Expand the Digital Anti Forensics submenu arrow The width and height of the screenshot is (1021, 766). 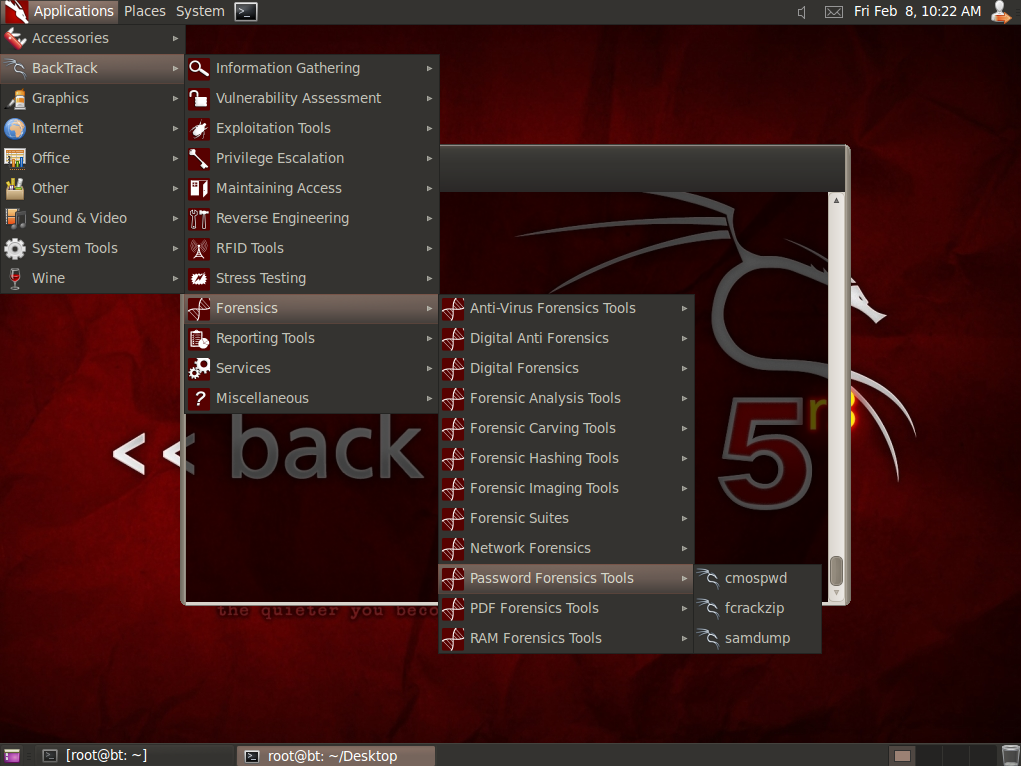point(684,338)
